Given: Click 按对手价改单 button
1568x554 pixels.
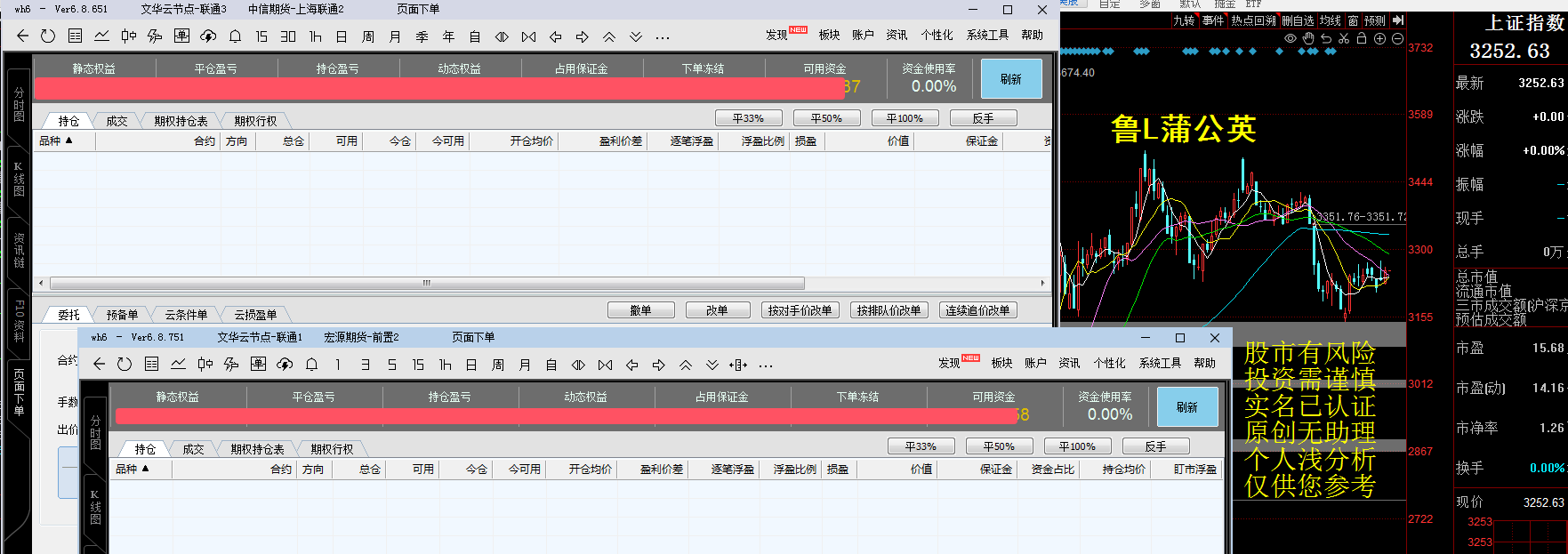Looking at the screenshot, I should tap(800, 310).
